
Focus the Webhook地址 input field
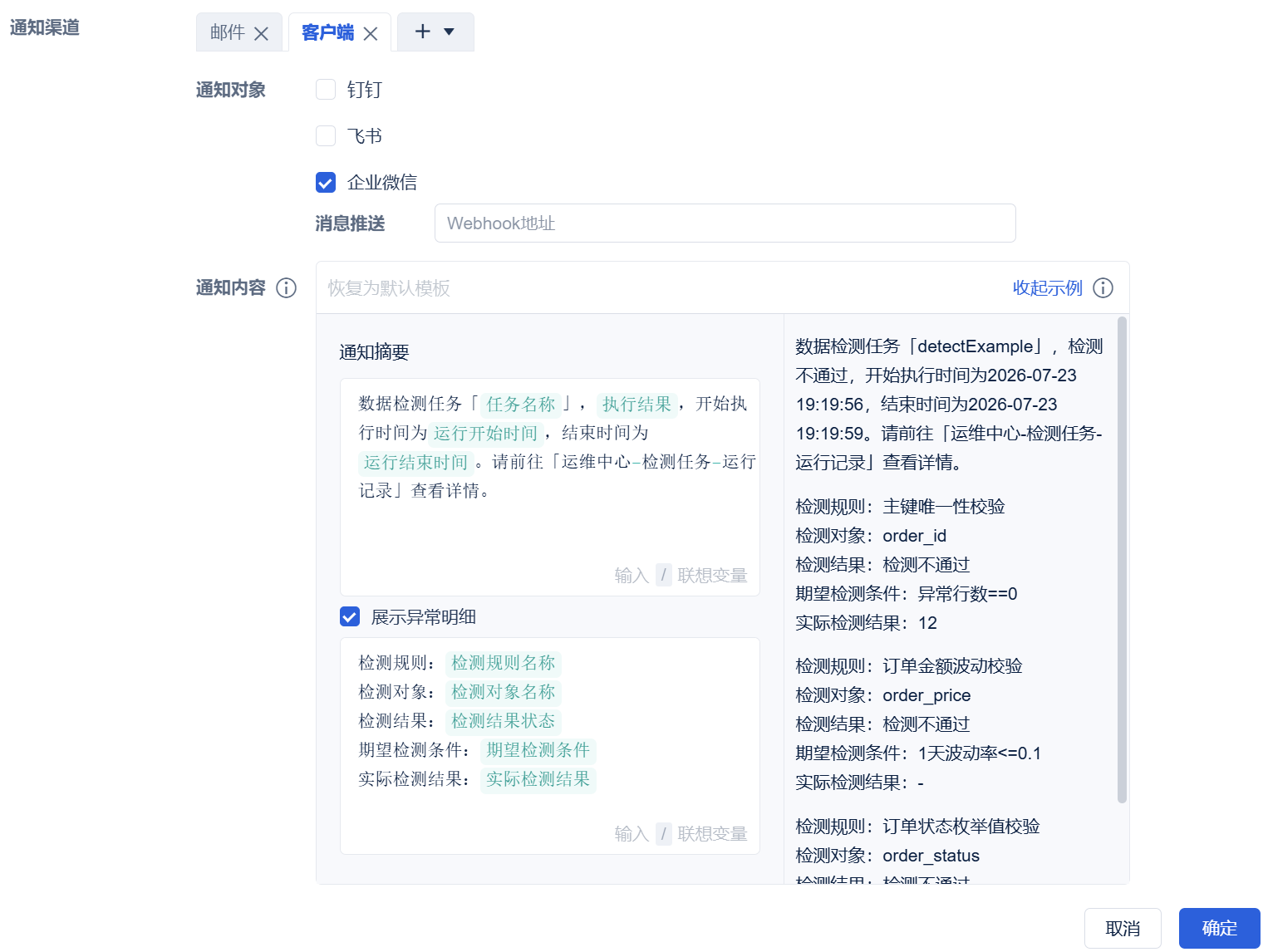coord(725,223)
